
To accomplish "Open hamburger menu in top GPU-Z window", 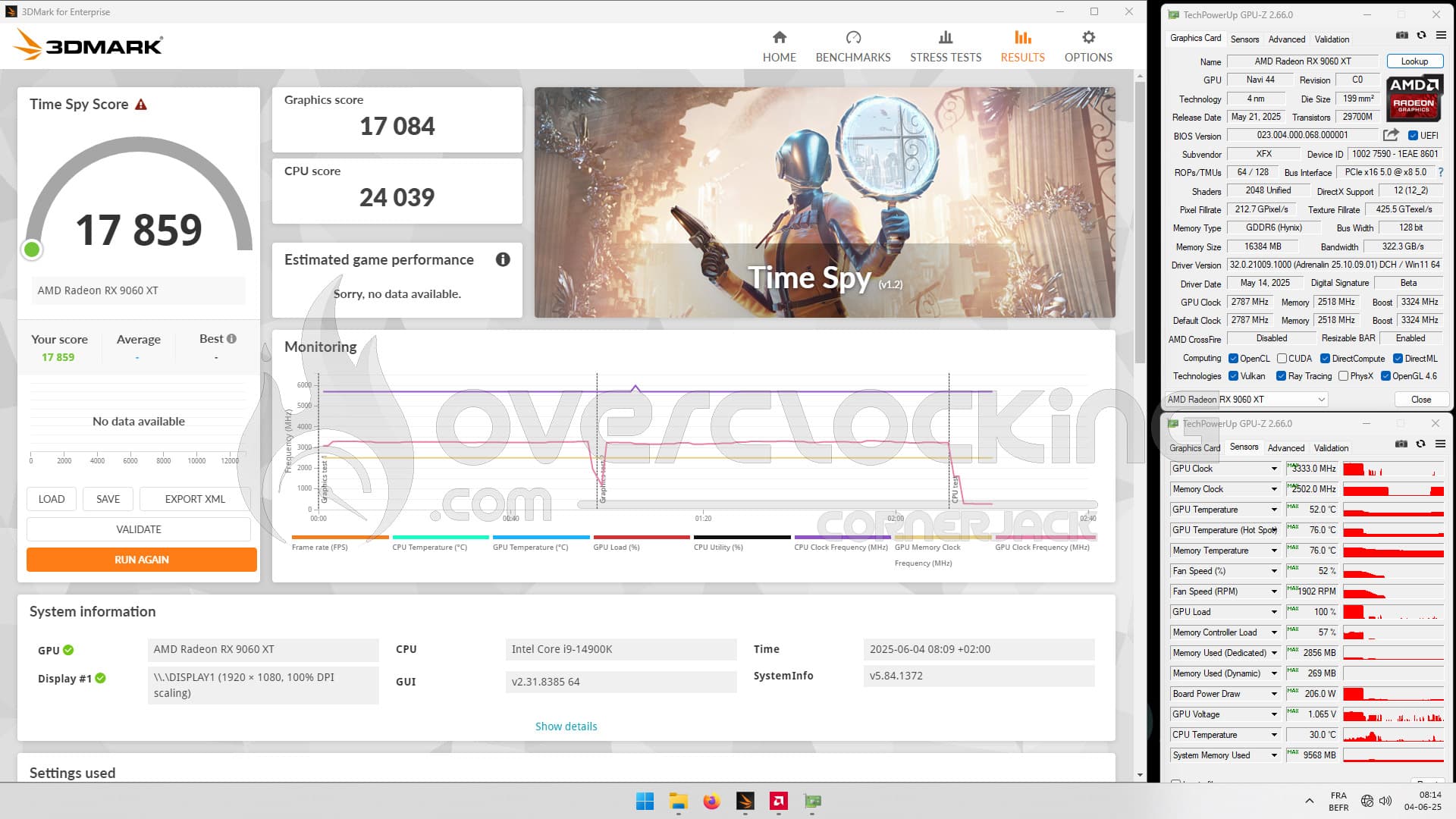I will tap(1441, 36).
